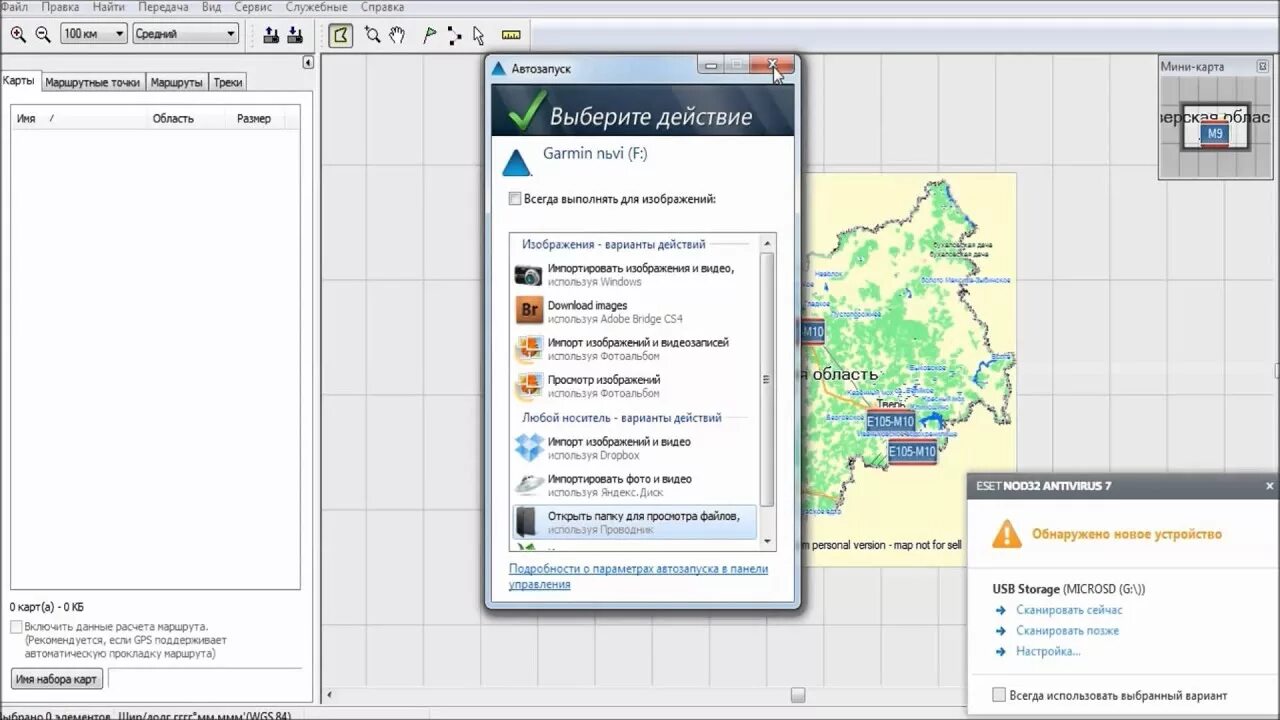Click the Имя набора карт button
This screenshot has width=1280, height=720.
[x=57, y=680]
